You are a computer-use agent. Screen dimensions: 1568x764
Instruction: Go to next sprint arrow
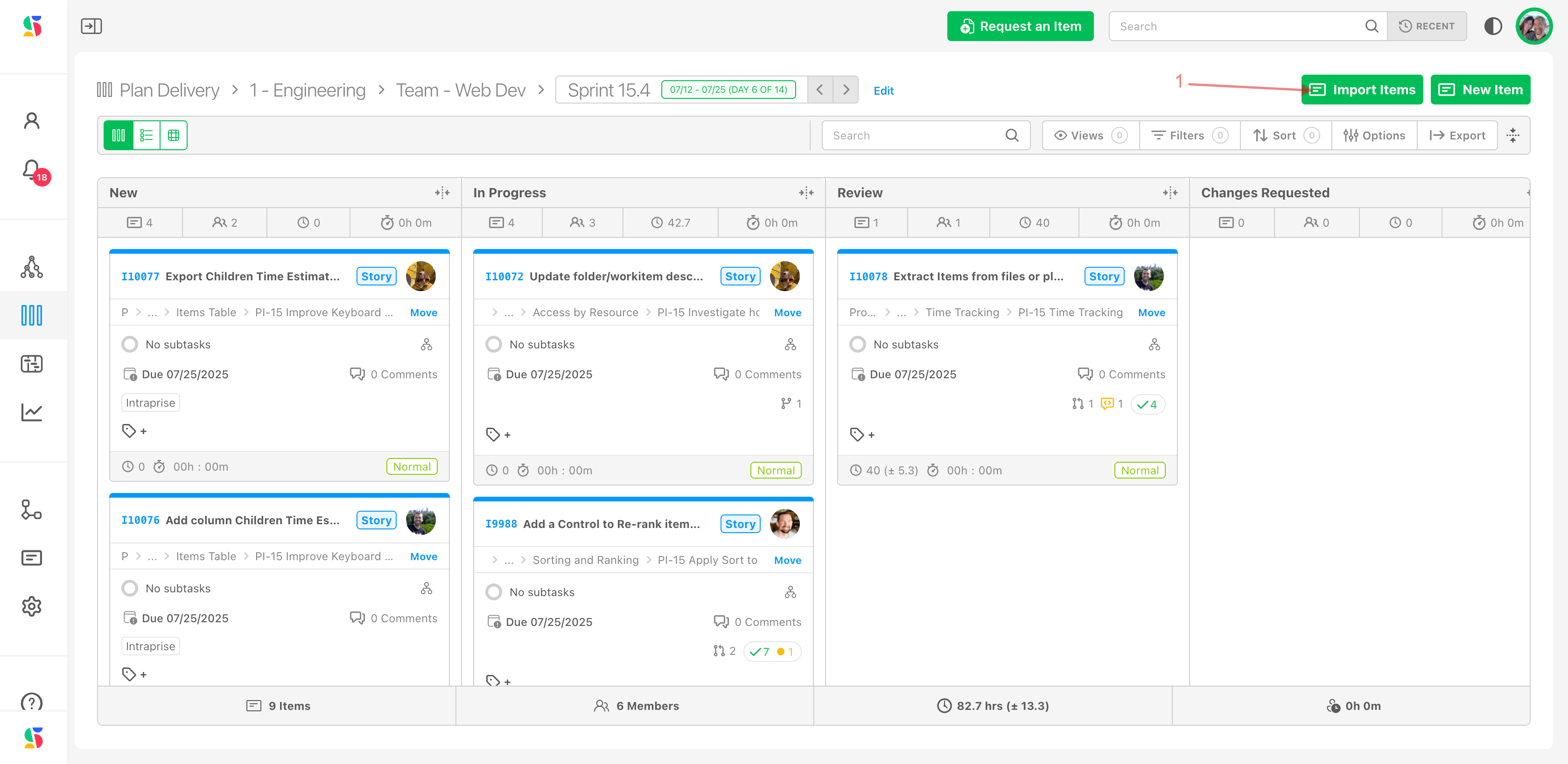[846, 90]
